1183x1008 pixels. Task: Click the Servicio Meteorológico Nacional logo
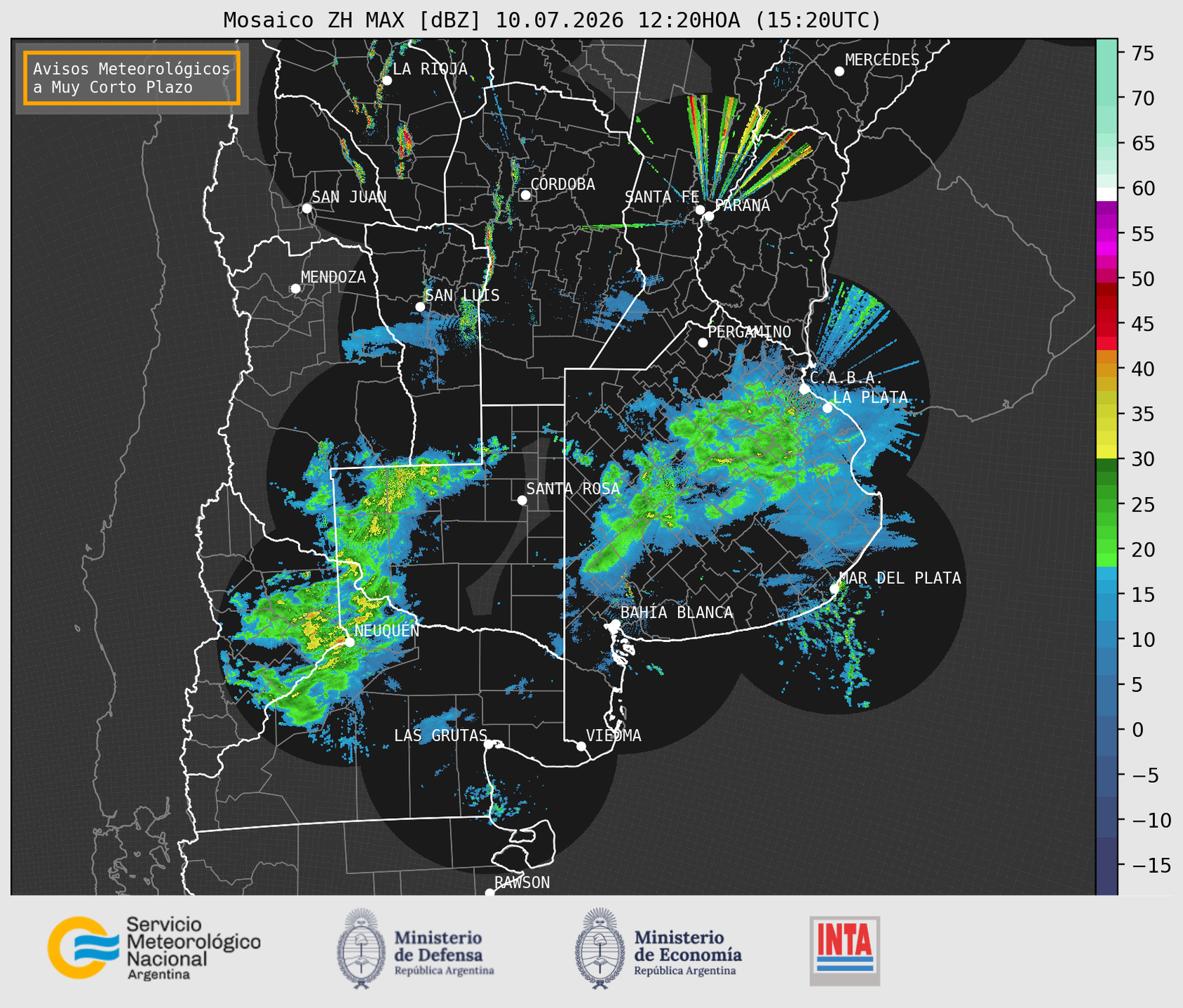click(x=154, y=948)
